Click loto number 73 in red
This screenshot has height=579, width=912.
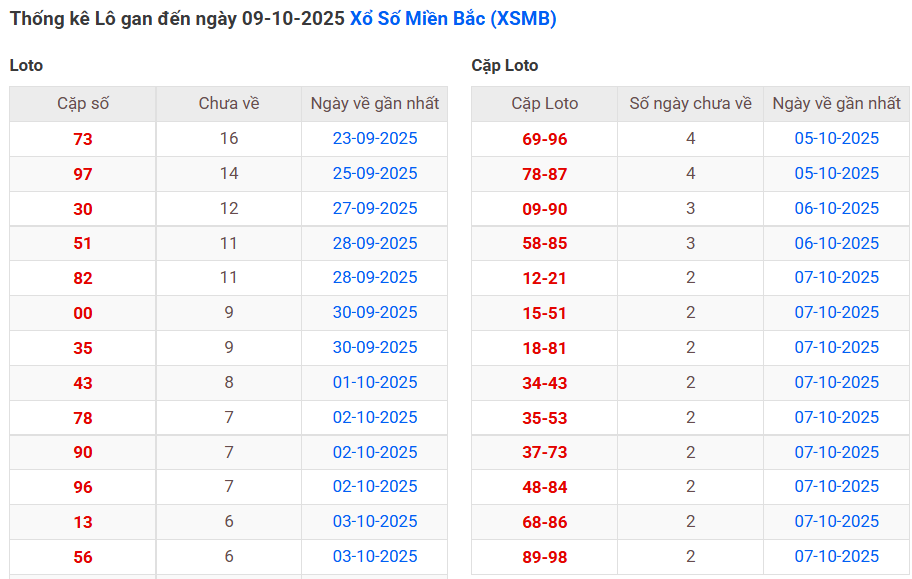[83, 140]
